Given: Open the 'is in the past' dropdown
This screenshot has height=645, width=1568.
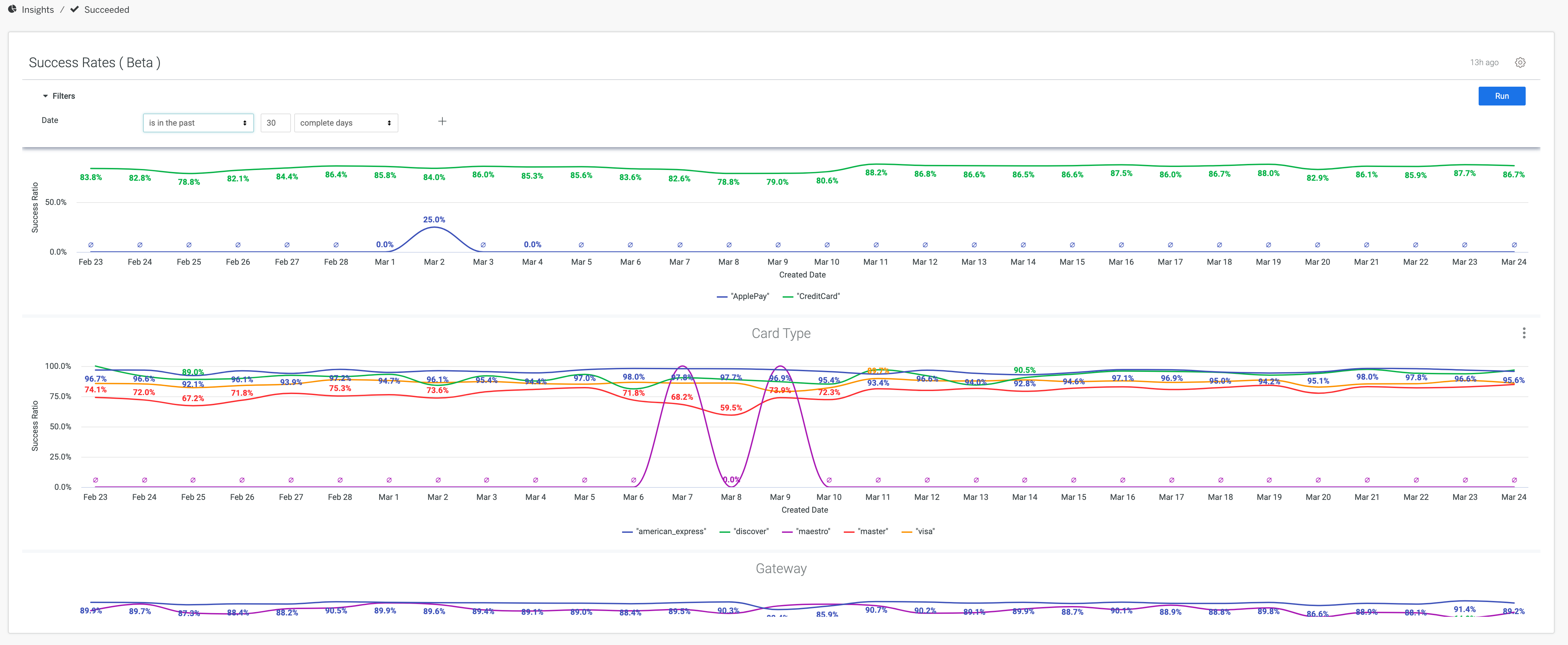Looking at the screenshot, I should pos(198,123).
